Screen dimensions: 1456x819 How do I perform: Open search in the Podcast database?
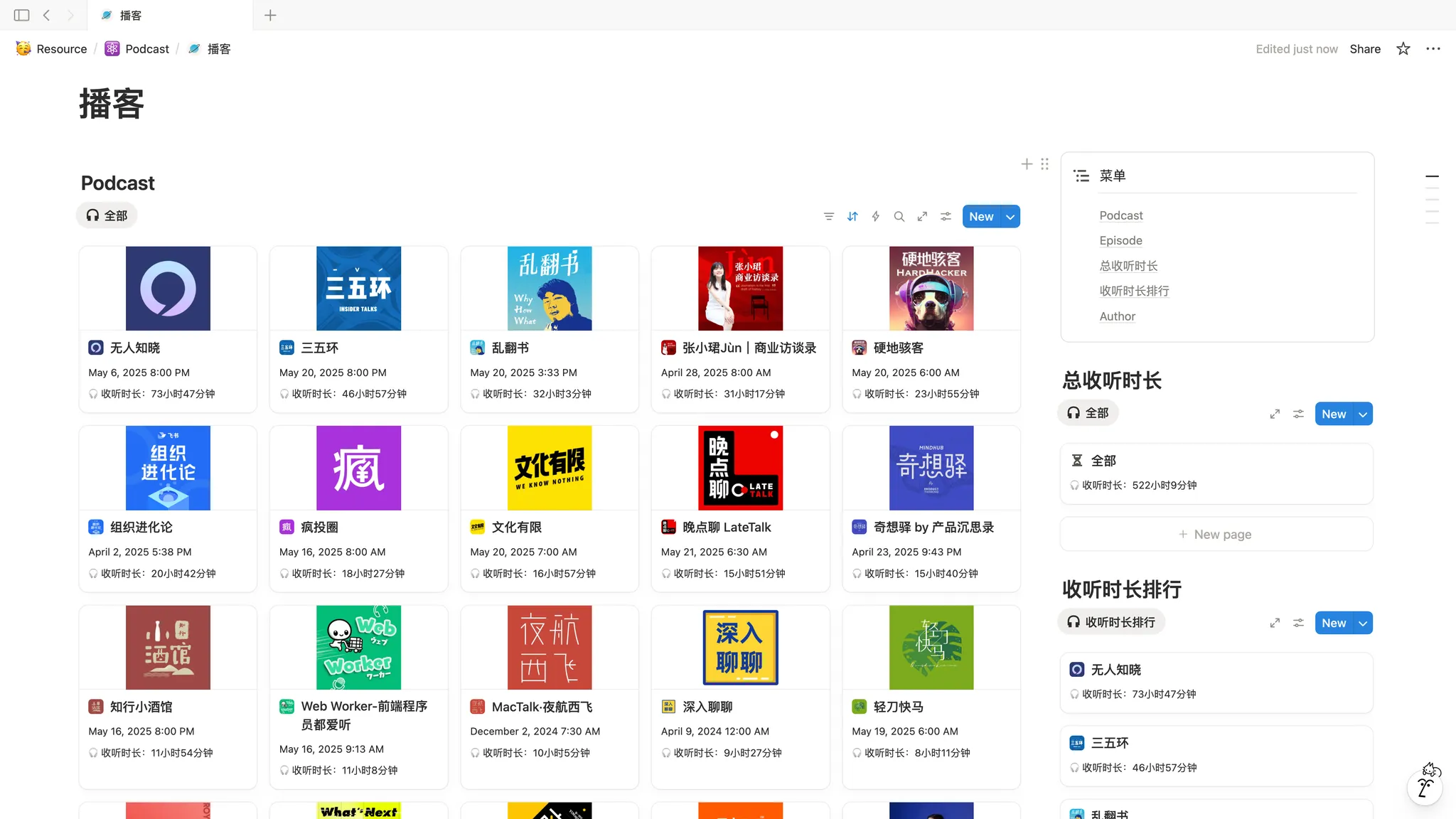click(x=899, y=217)
